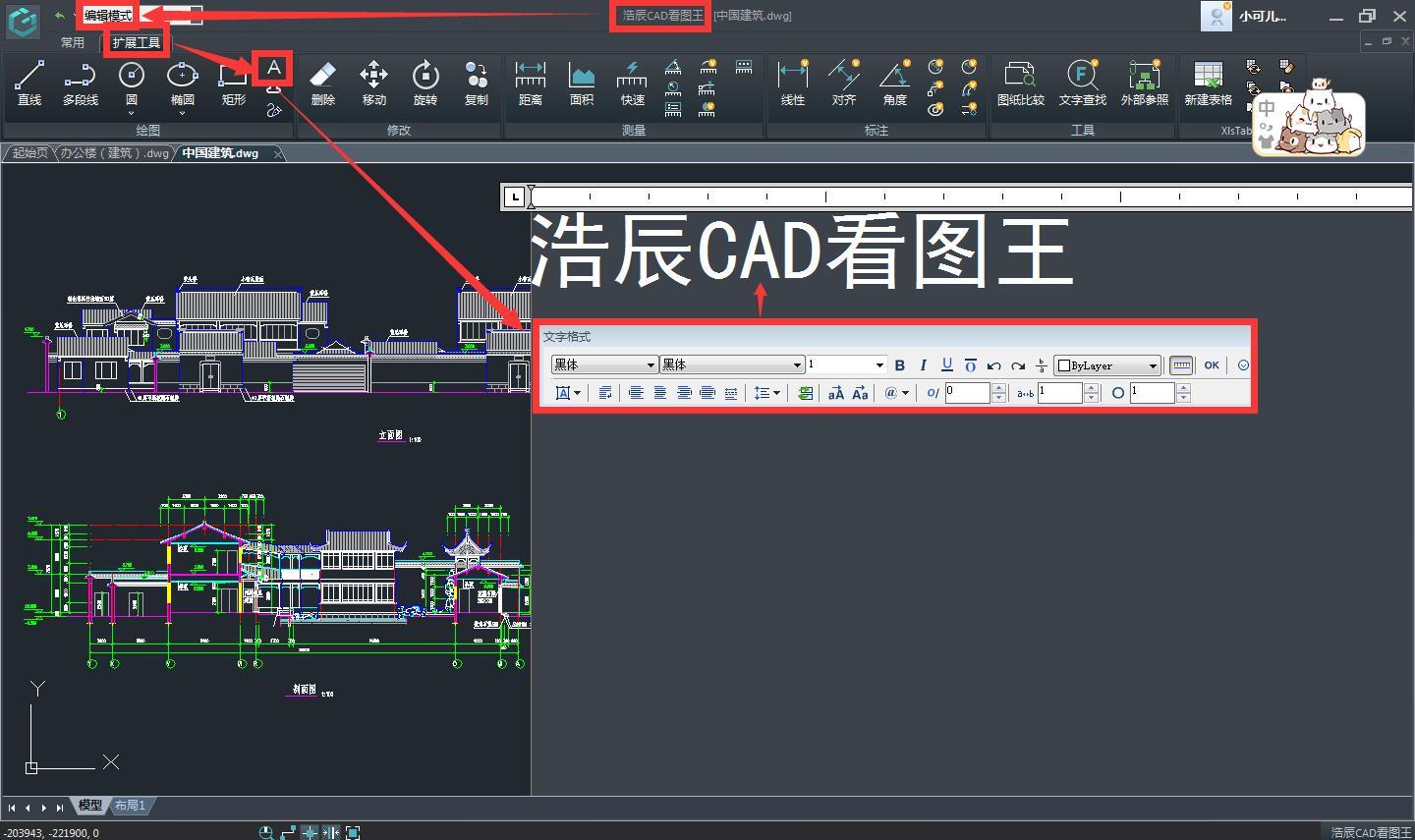The image size is (1415, 840).
Task: Activate the 删除 (Erase) tool
Action: [x=322, y=84]
